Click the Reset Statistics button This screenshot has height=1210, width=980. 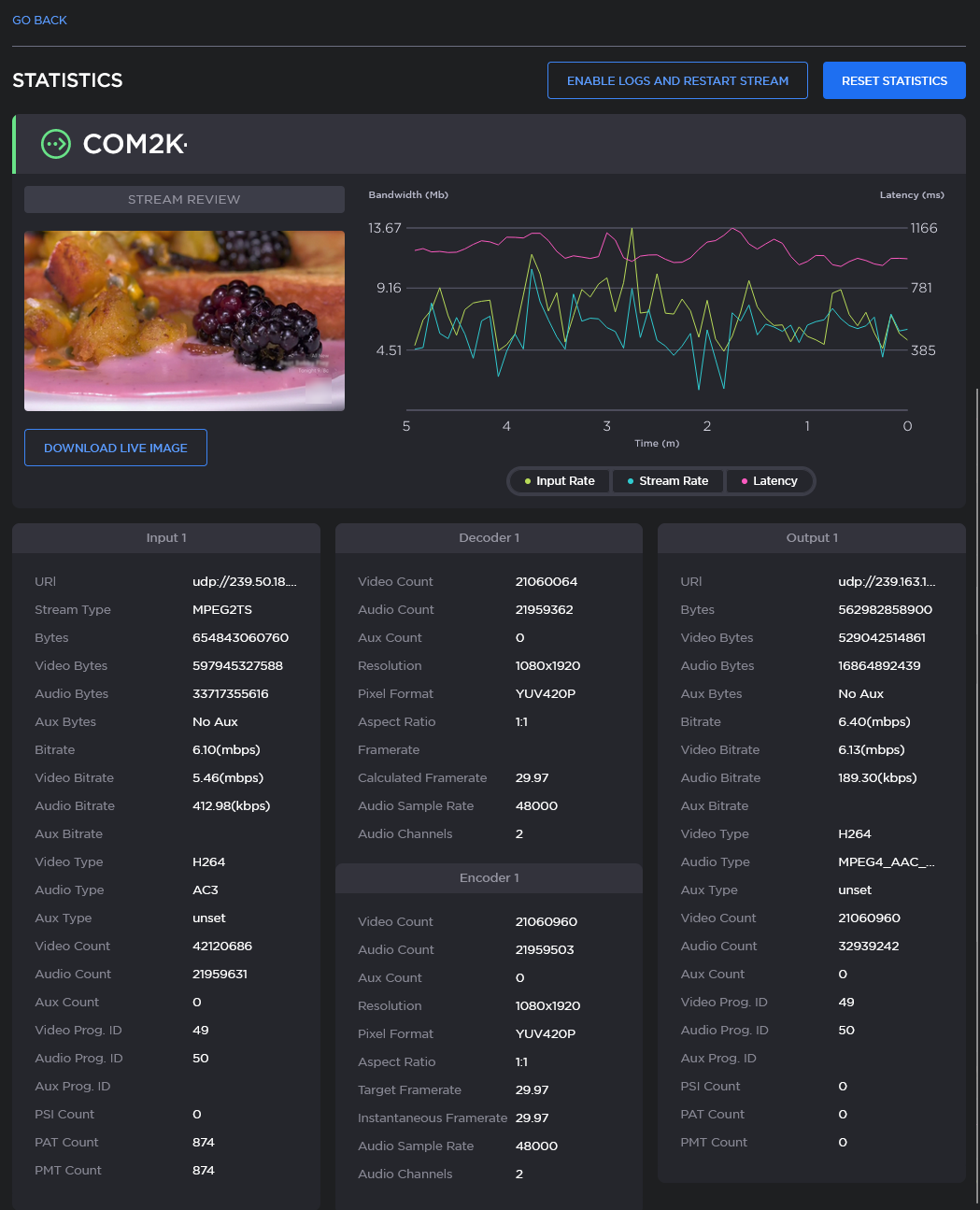894,80
